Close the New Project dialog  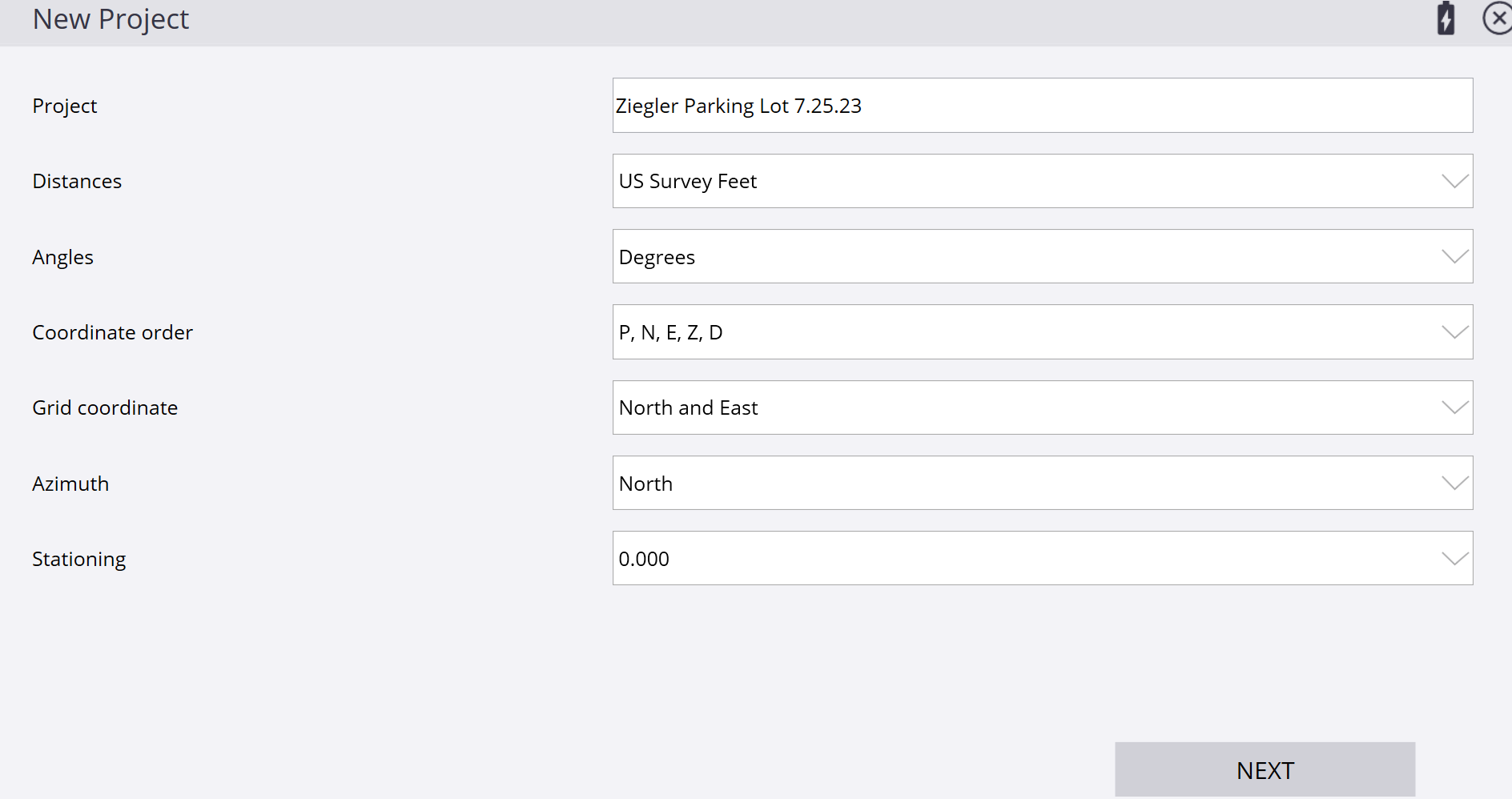click(1497, 18)
